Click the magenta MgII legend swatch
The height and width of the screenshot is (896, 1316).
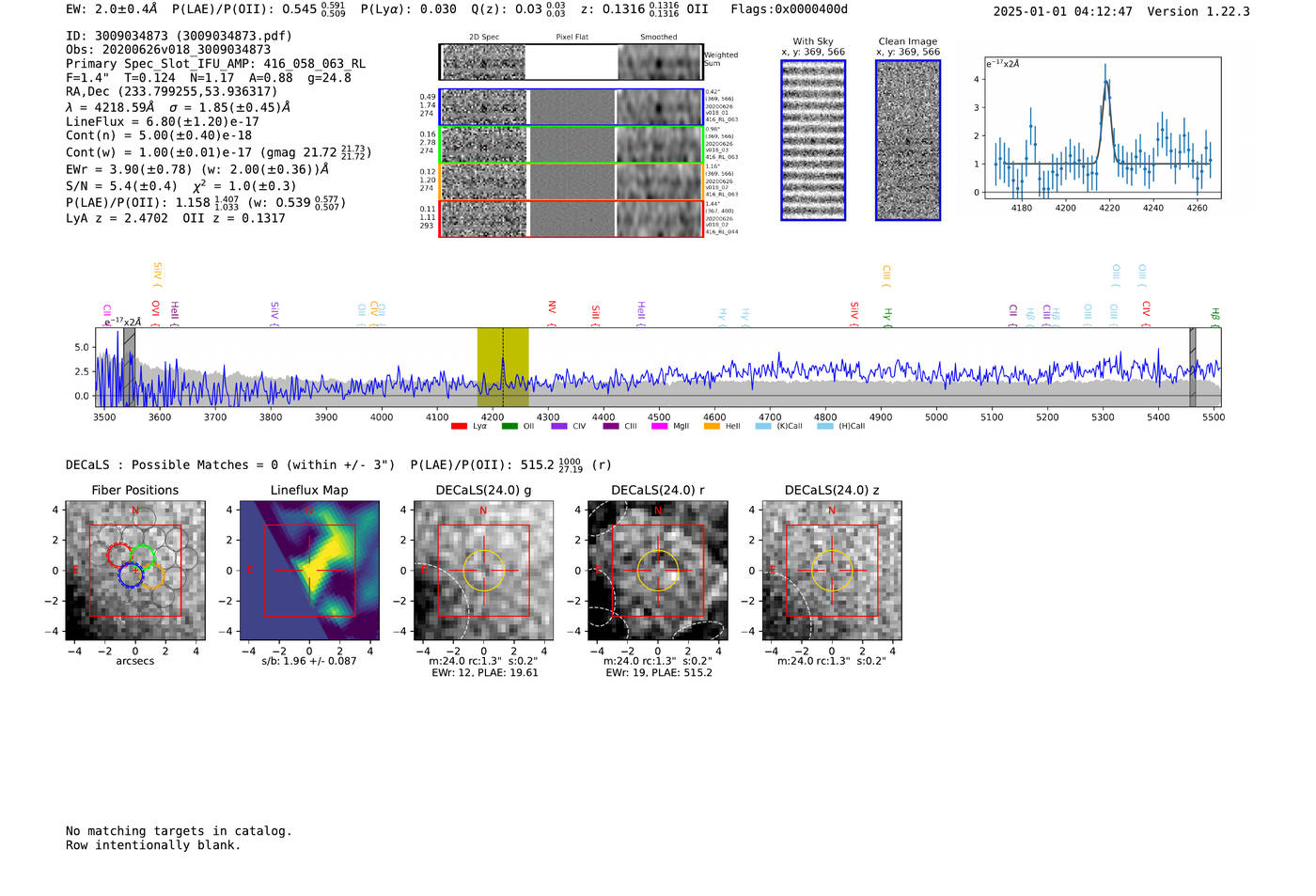coord(659,427)
